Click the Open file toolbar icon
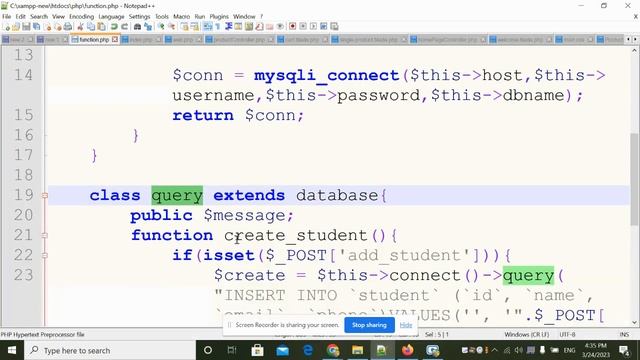Viewport: 640px width, 360px height. tap(16, 27)
